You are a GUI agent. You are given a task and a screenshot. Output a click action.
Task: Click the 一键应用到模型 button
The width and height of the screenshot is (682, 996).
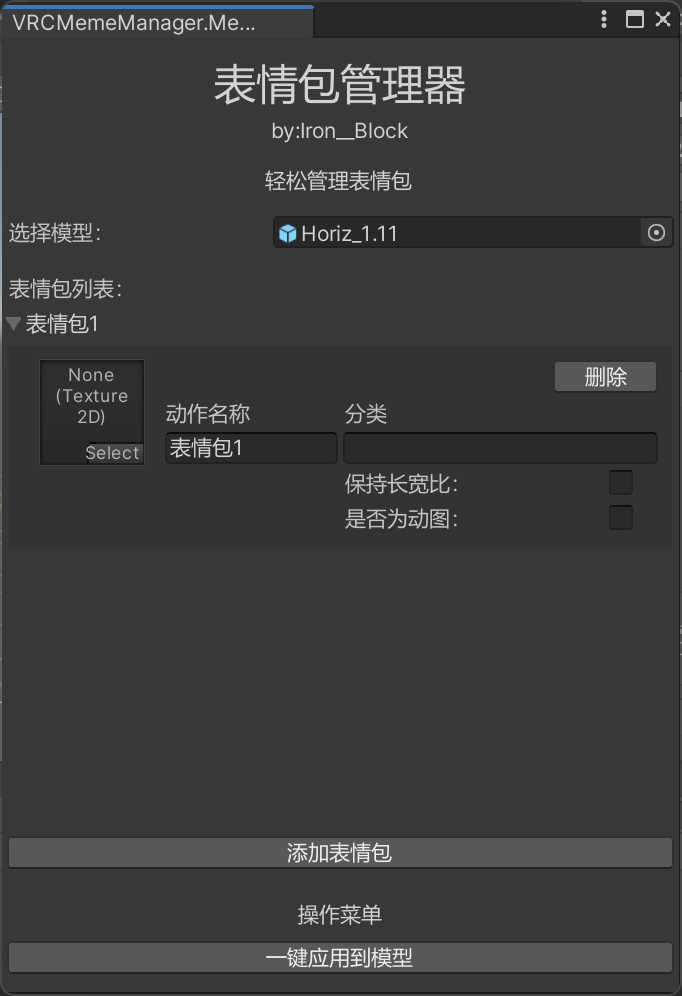[x=340, y=957]
